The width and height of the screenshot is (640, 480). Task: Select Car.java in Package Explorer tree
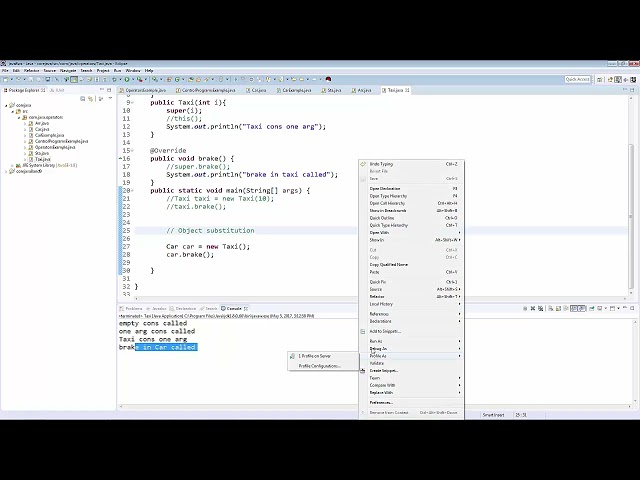[39, 129]
